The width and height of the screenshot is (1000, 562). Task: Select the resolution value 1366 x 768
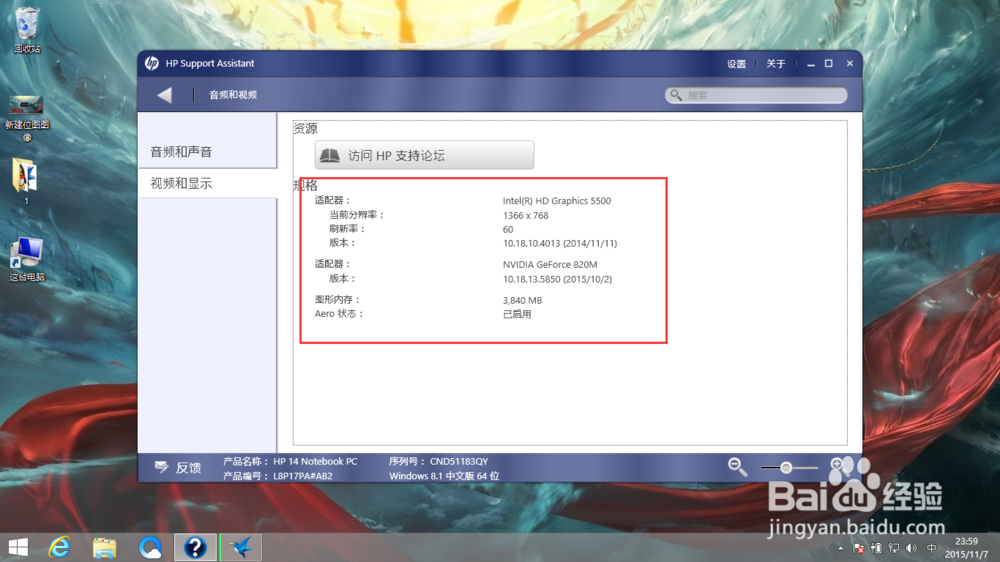tap(526, 216)
